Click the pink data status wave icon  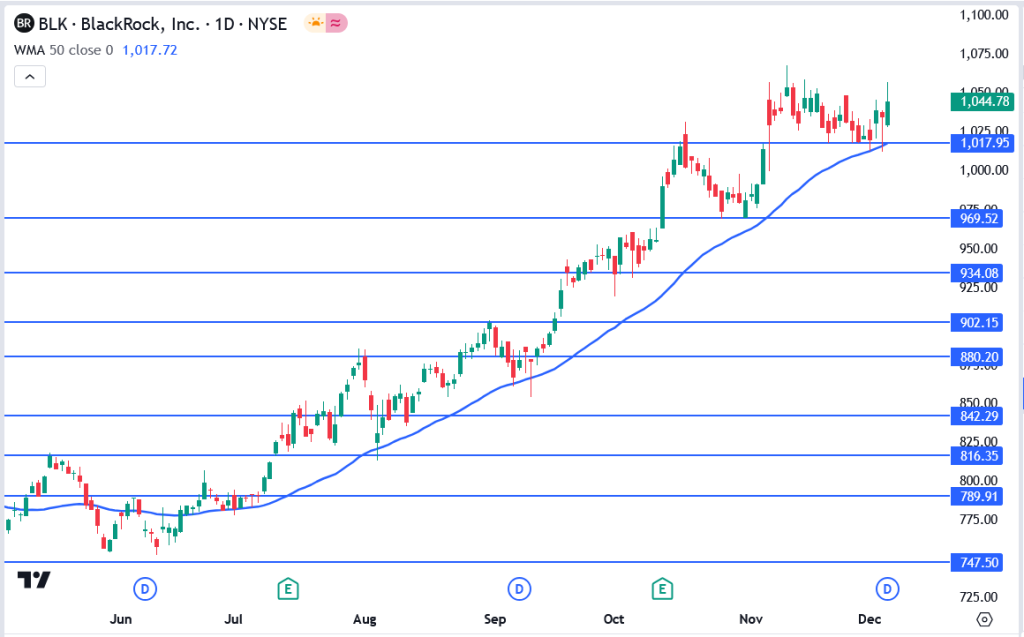(337, 22)
